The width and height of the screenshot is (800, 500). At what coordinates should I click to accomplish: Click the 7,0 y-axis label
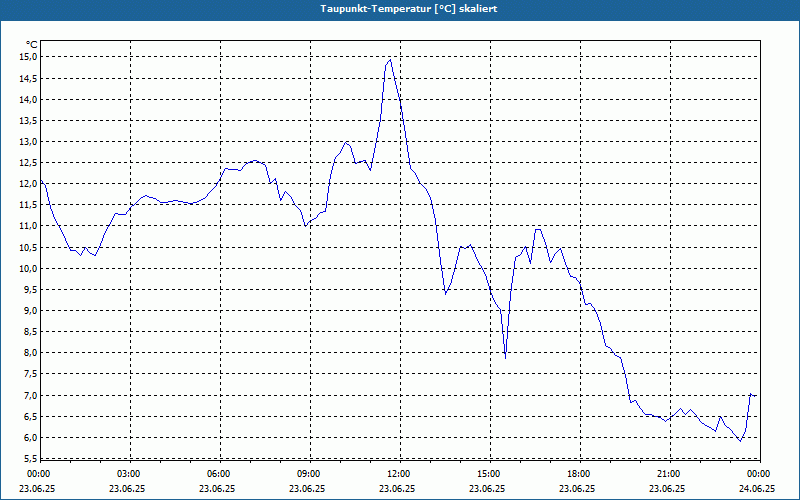pyautogui.click(x=30, y=395)
